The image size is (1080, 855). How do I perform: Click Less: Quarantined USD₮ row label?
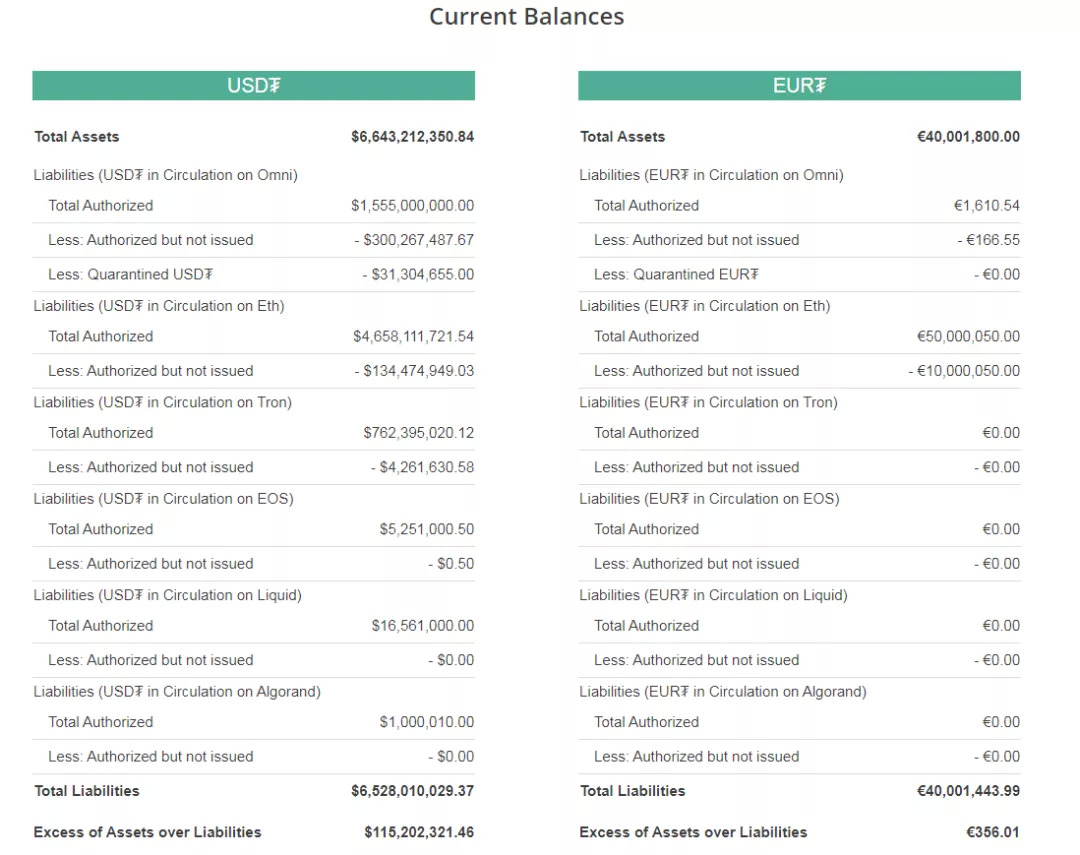(130, 274)
